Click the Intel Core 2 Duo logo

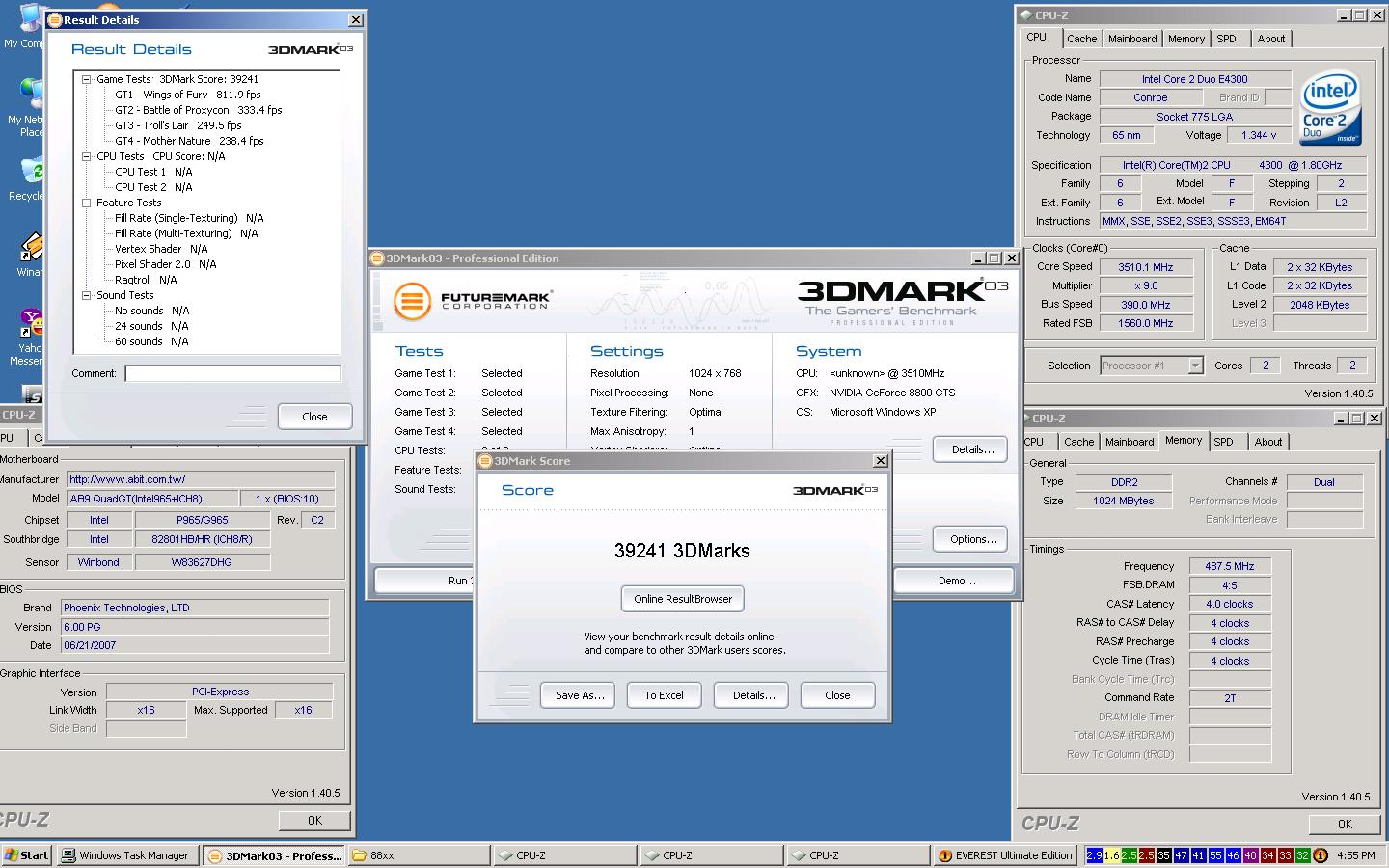(x=1330, y=108)
